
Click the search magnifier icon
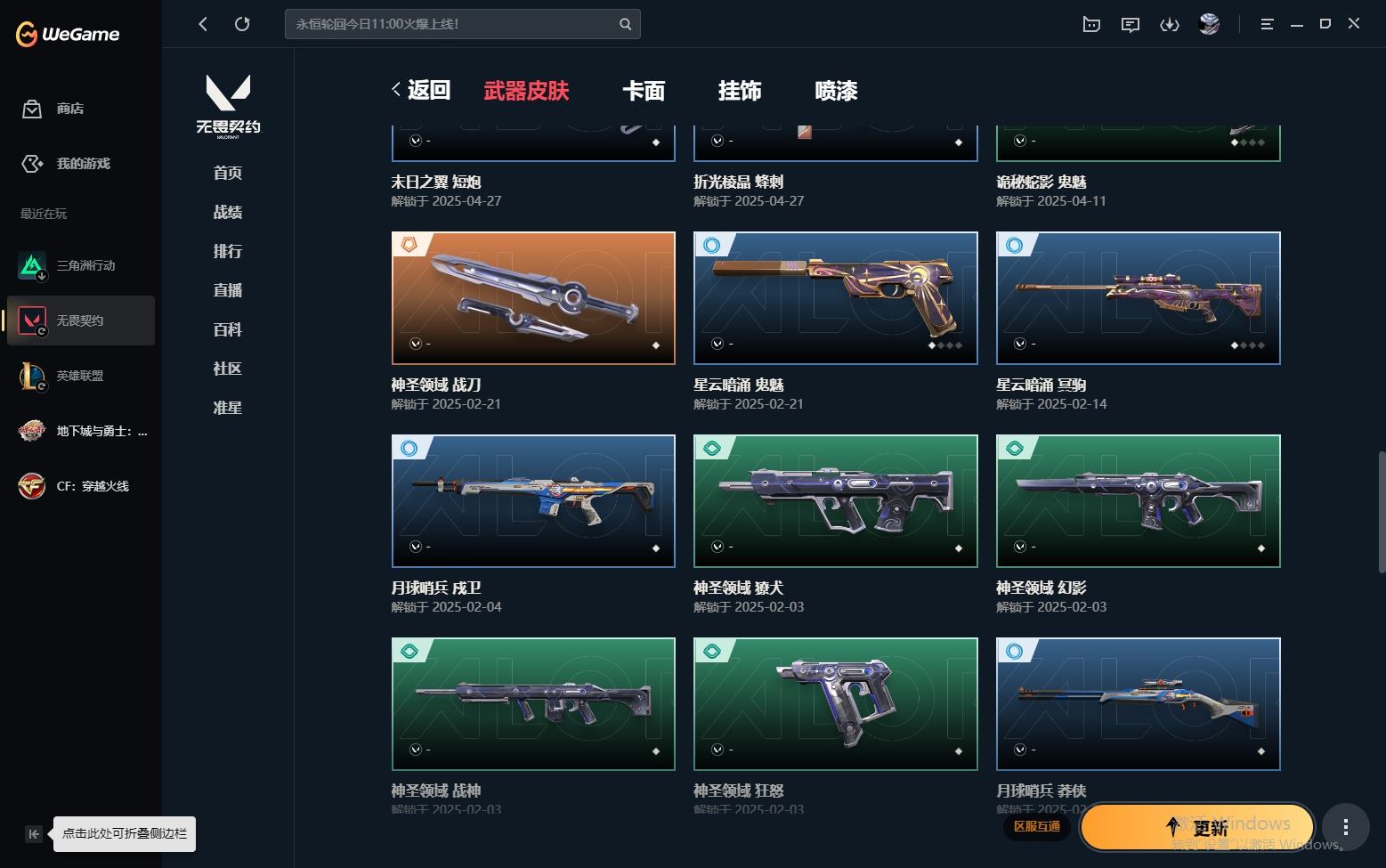625,24
